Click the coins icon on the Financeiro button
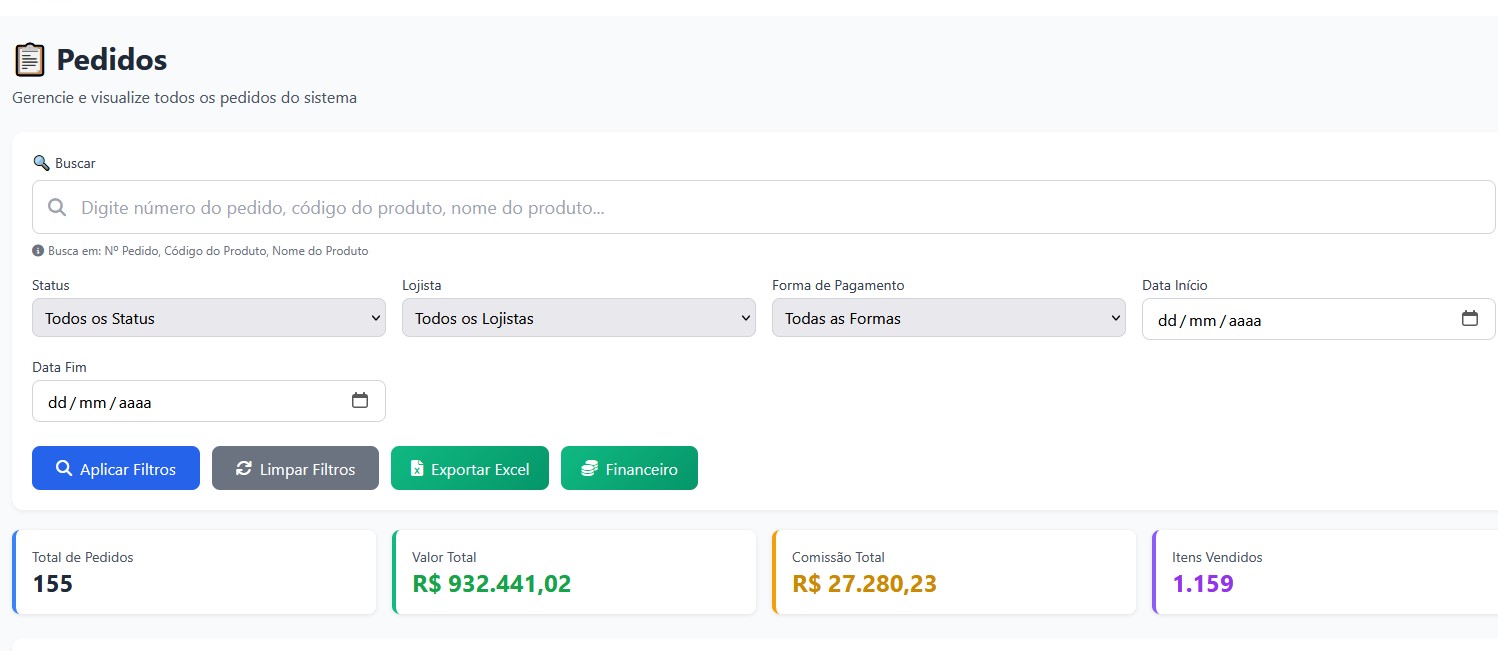1498x651 pixels. [x=589, y=467]
